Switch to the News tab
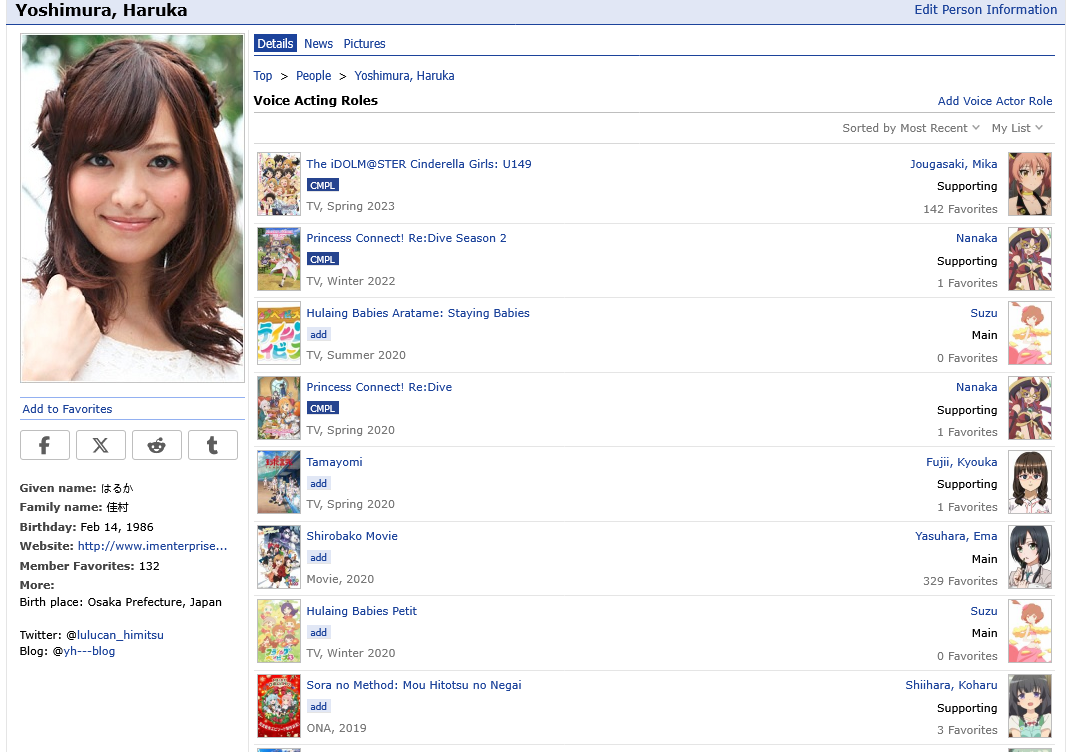Screen dimensions: 1067x752 click(318, 44)
